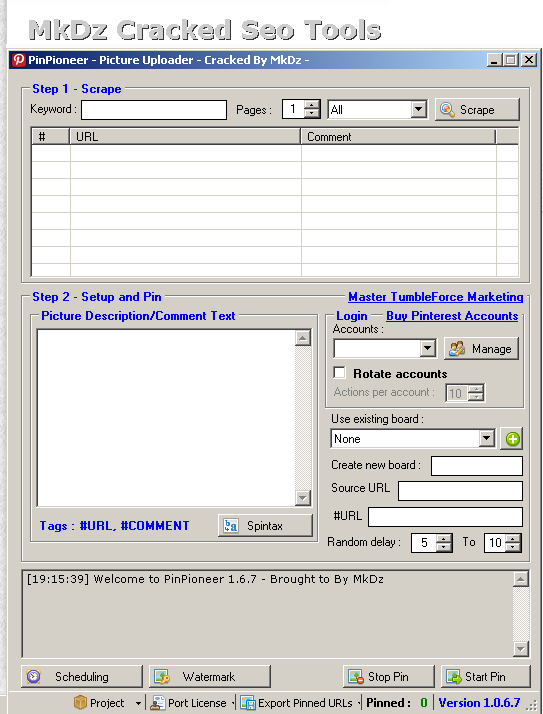The image size is (543, 714).
Task: Click the Scrape button
Action: [477, 110]
